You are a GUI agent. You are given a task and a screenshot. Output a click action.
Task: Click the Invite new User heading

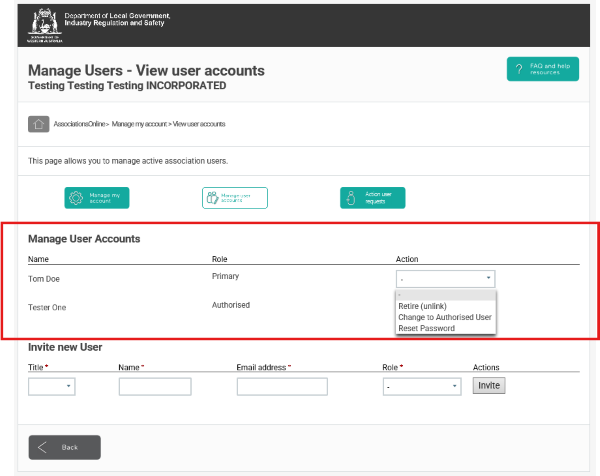coord(65,347)
